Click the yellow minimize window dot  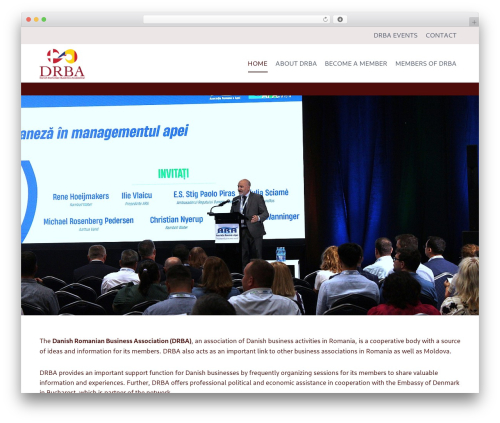[x=36, y=20]
